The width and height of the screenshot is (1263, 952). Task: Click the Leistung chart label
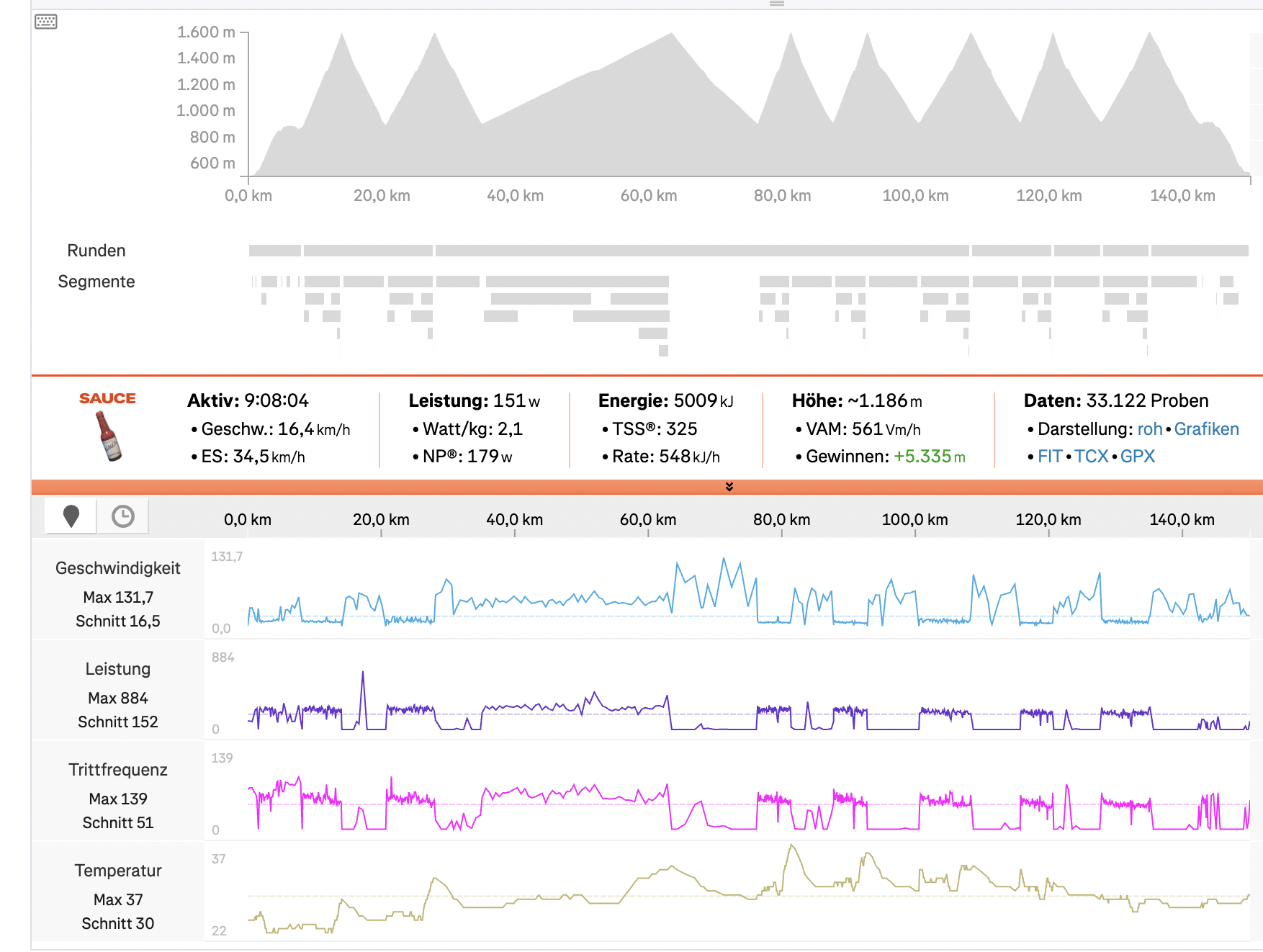click(x=118, y=669)
